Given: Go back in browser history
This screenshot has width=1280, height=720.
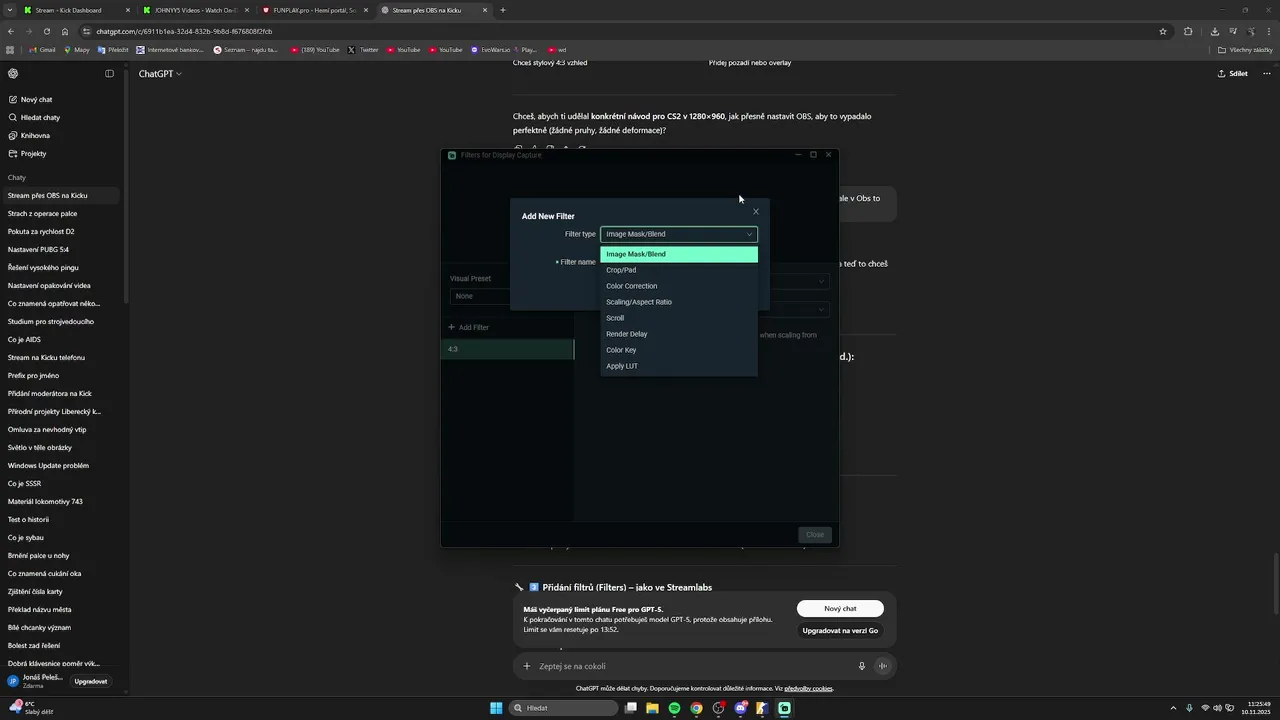Looking at the screenshot, I should [10, 31].
